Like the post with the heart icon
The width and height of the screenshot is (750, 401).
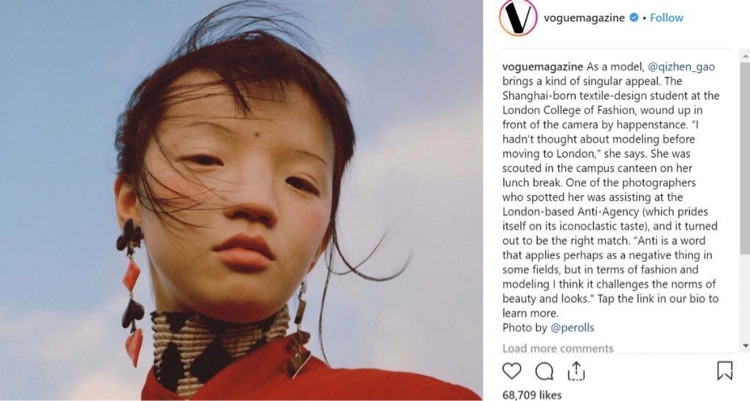[511, 371]
